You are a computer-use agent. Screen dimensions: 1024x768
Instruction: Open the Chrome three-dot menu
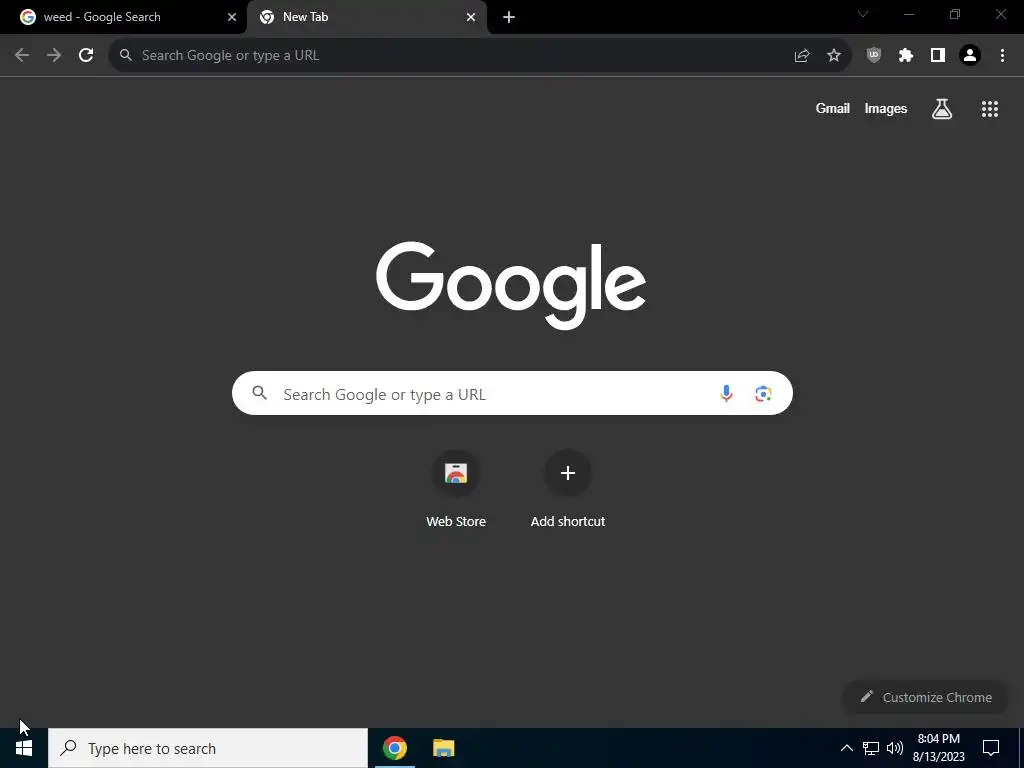1002,56
